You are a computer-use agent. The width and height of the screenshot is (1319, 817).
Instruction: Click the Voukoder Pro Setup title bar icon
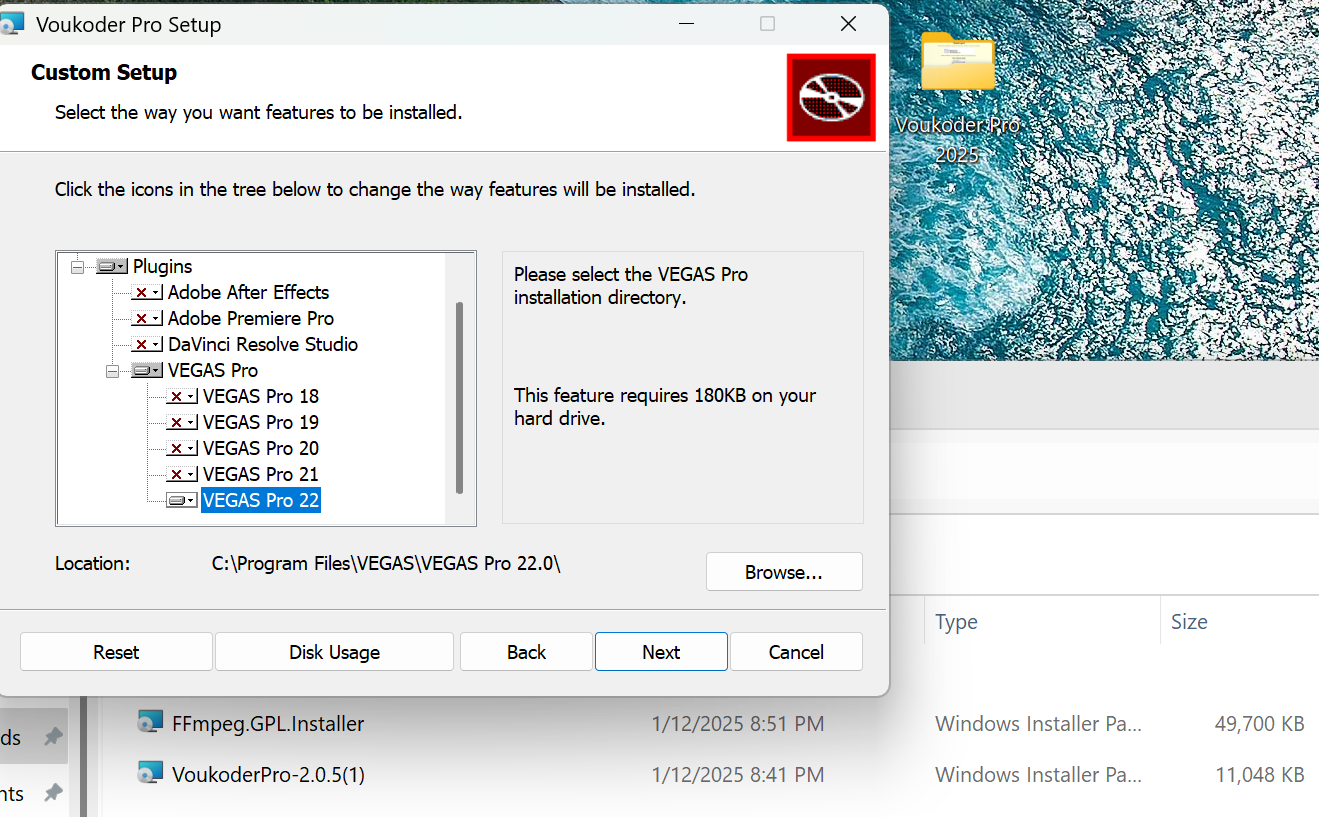[12, 24]
